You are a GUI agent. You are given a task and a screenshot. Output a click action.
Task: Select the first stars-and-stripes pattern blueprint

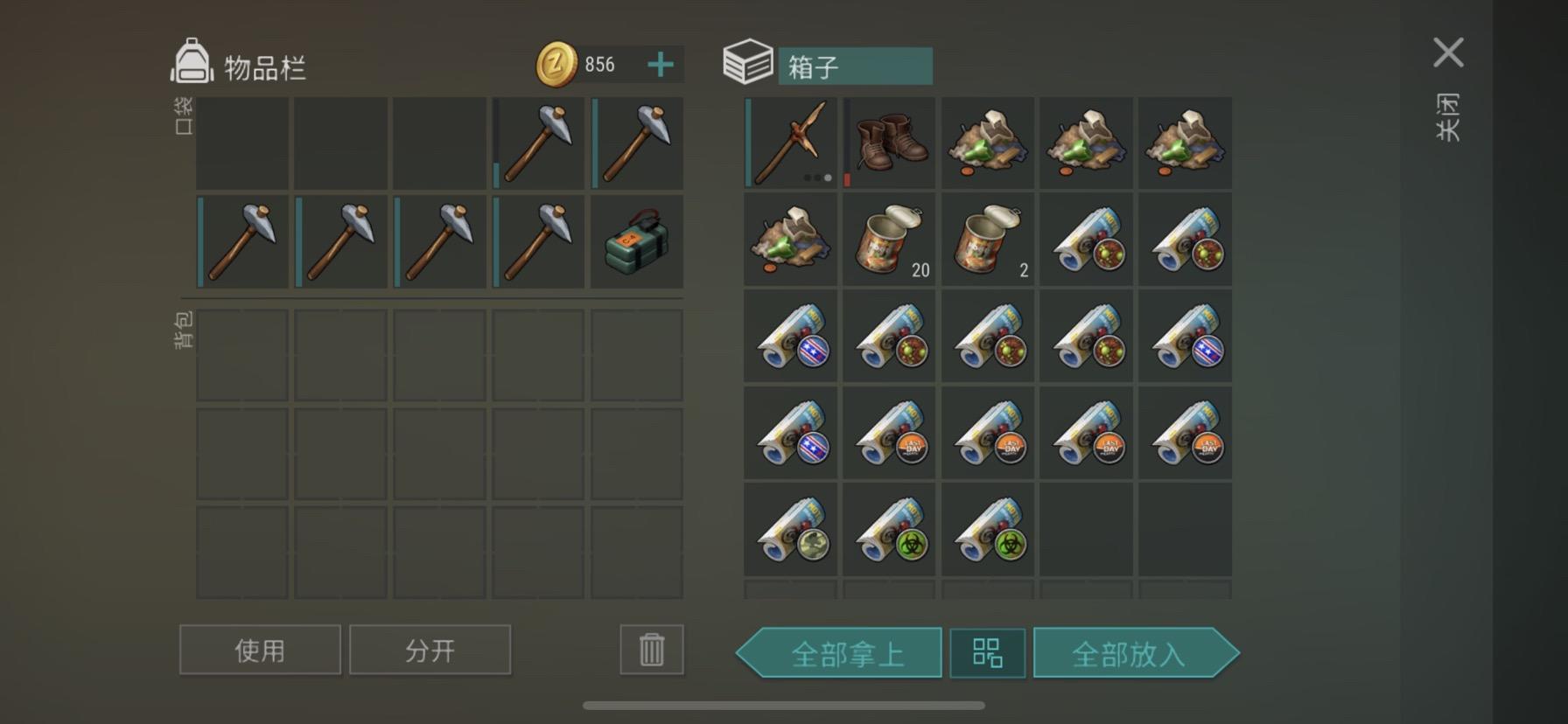pyautogui.click(x=791, y=337)
